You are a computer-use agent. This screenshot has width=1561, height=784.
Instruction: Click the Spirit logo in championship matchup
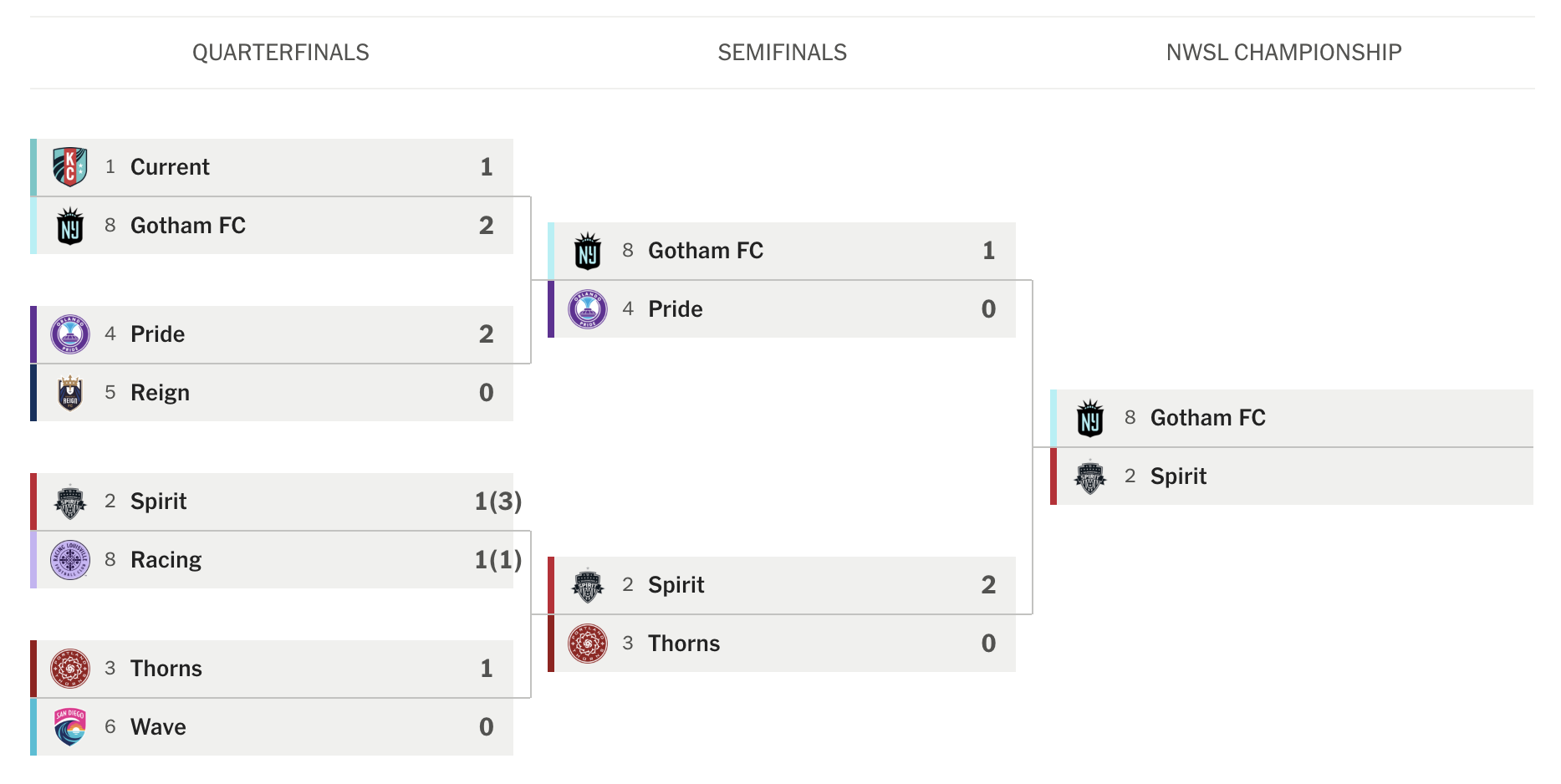tap(1090, 476)
